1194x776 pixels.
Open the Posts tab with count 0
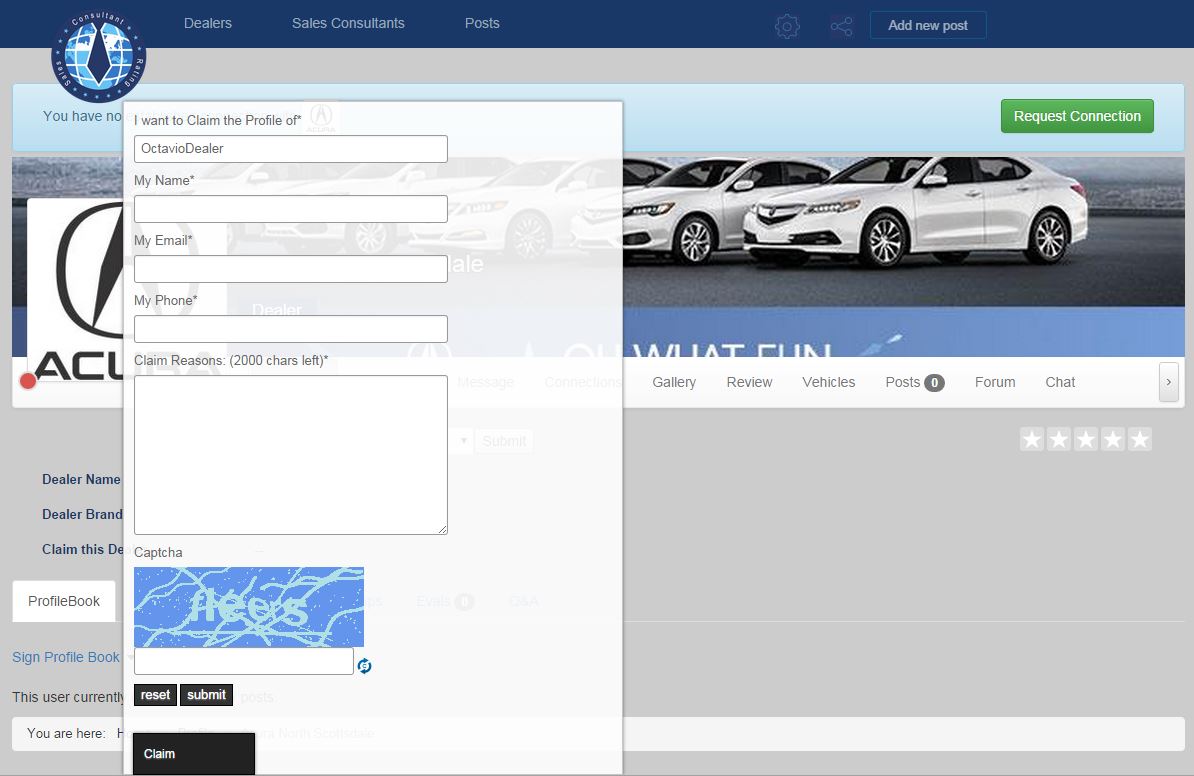(915, 382)
